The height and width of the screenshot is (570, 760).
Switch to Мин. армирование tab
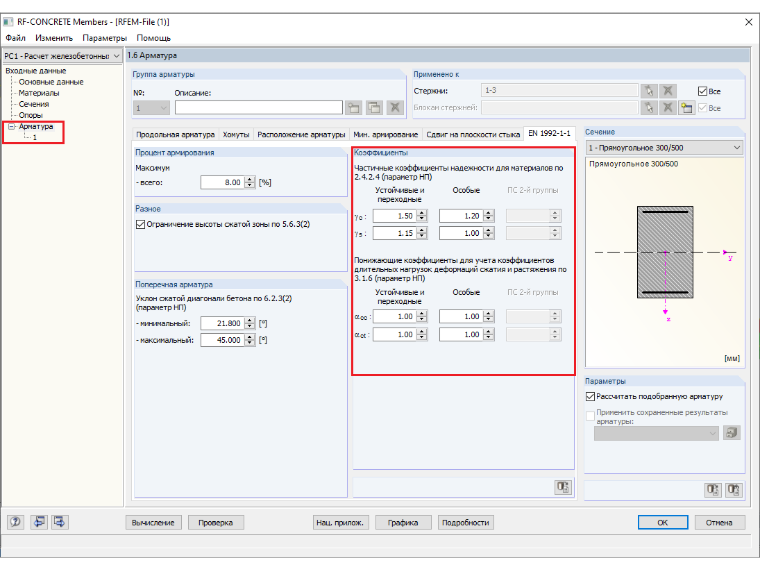tap(385, 134)
